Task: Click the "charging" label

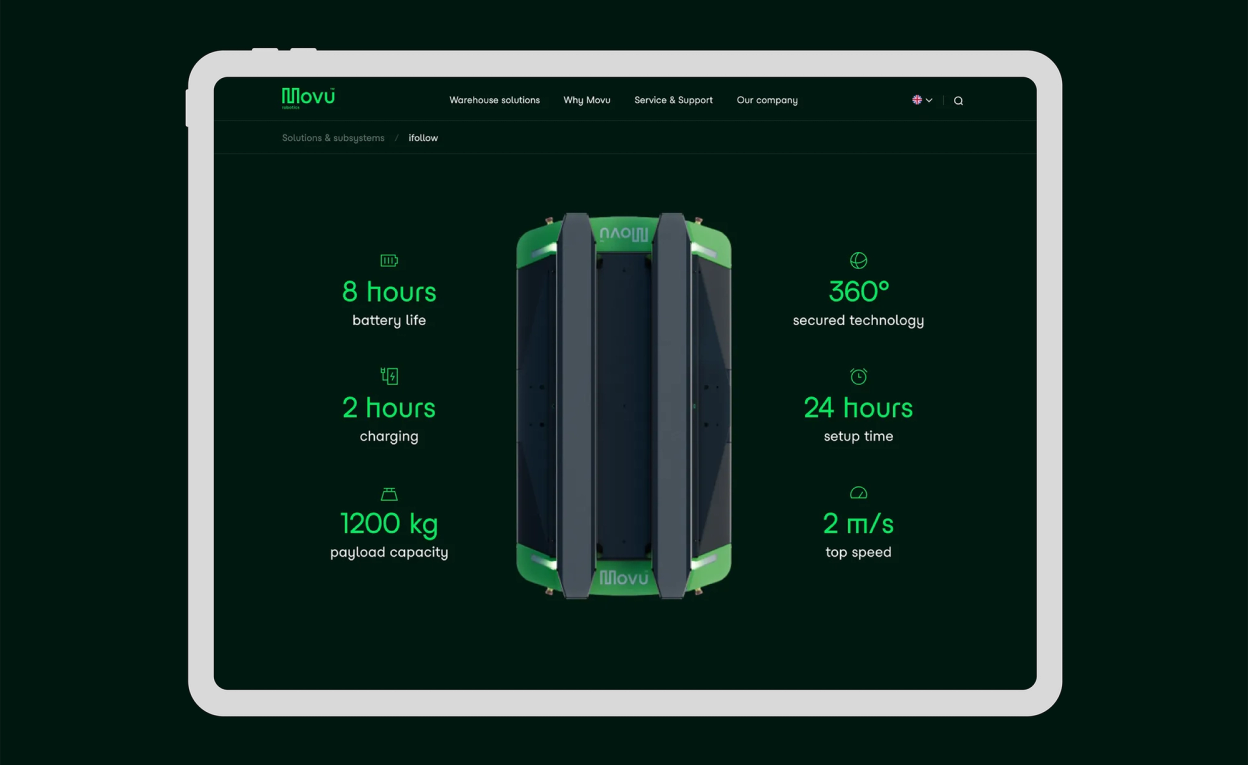Action: click(389, 437)
